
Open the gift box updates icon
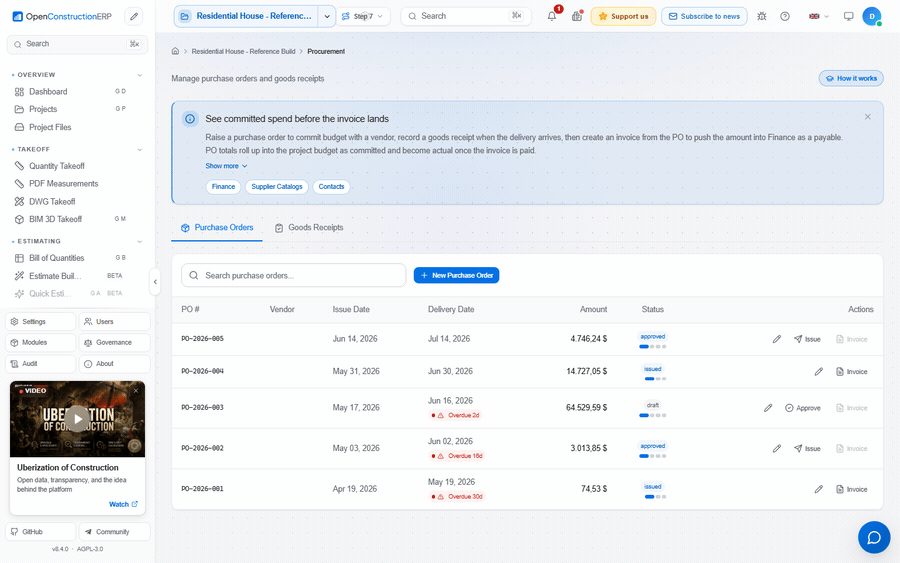click(577, 16)
